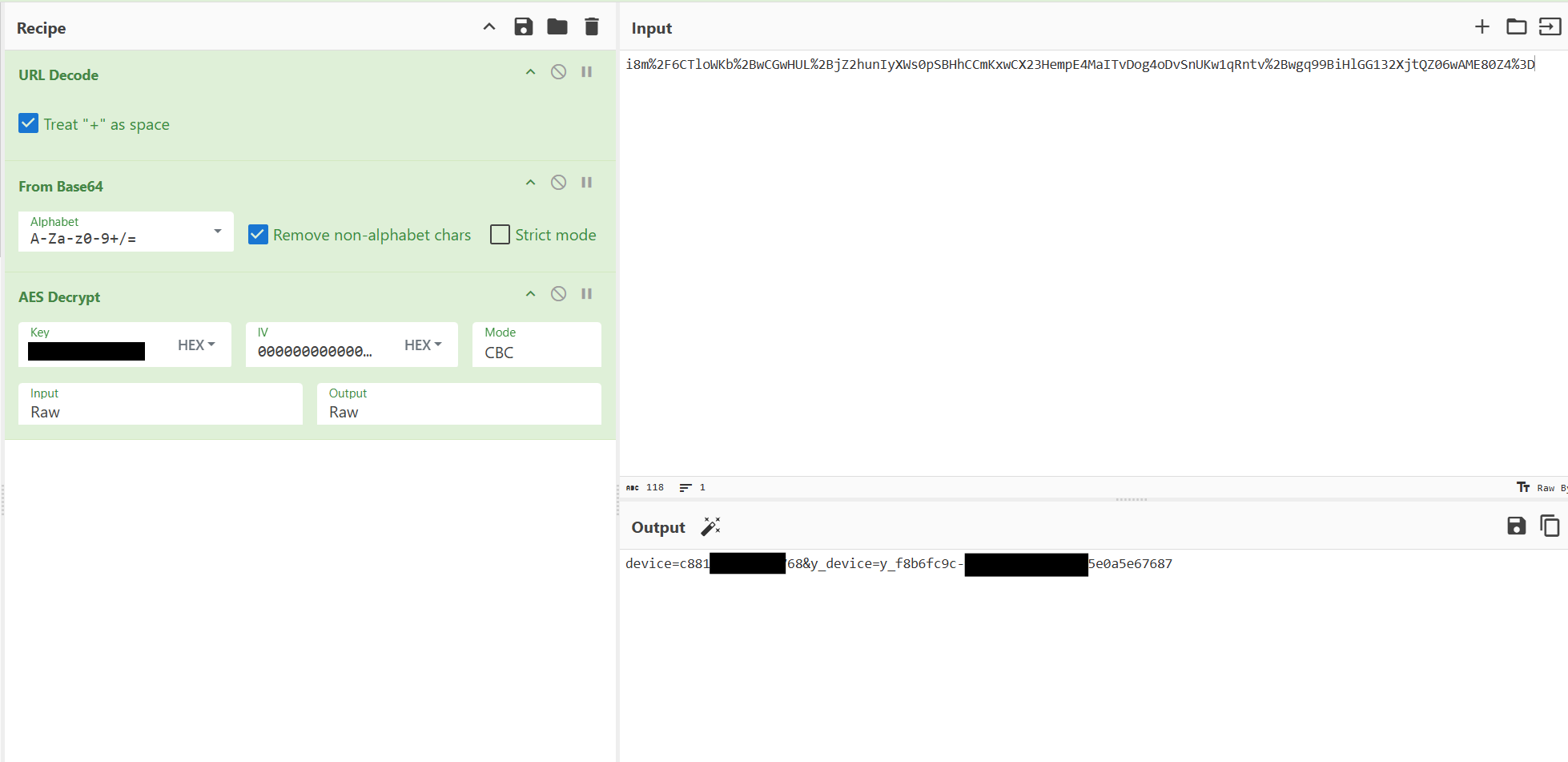
Task: Enable Strict mode checkbox
Action: pyautogui.click(x=500, y=234)
